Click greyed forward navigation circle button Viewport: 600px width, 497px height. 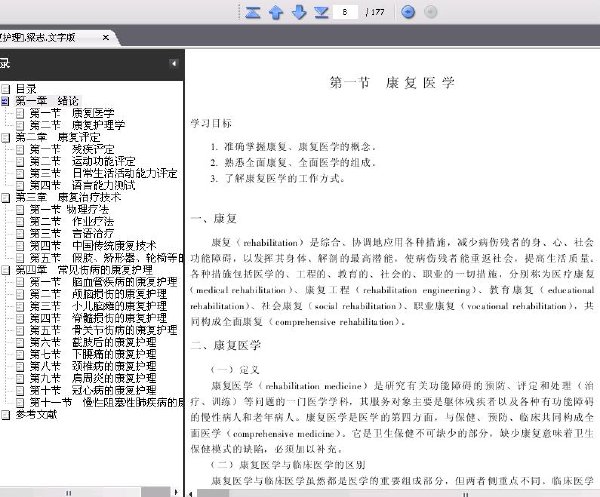431,12
